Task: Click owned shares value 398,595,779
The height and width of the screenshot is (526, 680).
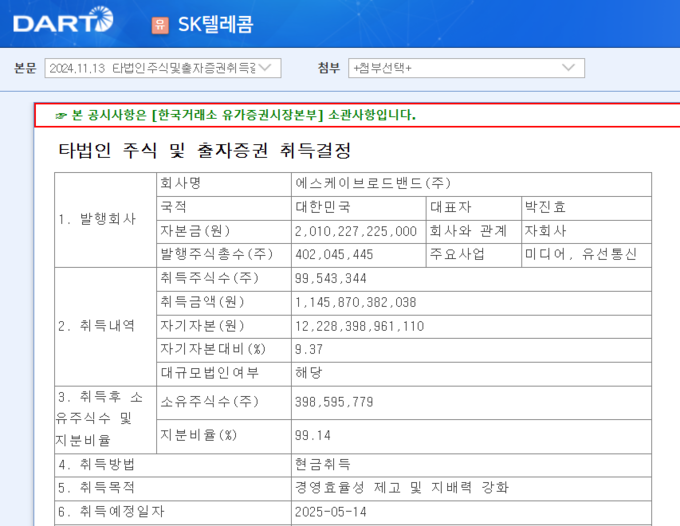Action: pyautogui.click(x=334, y=402)
